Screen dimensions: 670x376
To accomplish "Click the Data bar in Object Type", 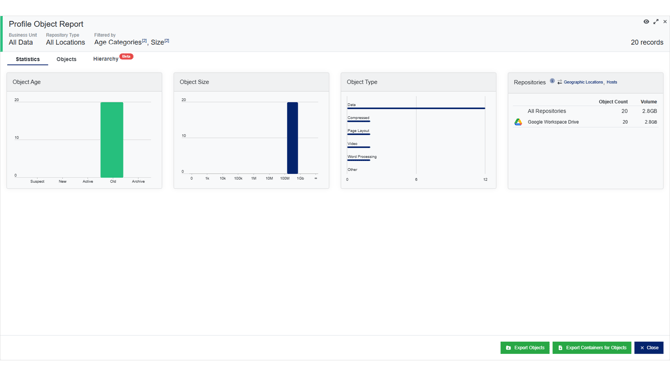I will coord(416,108).
